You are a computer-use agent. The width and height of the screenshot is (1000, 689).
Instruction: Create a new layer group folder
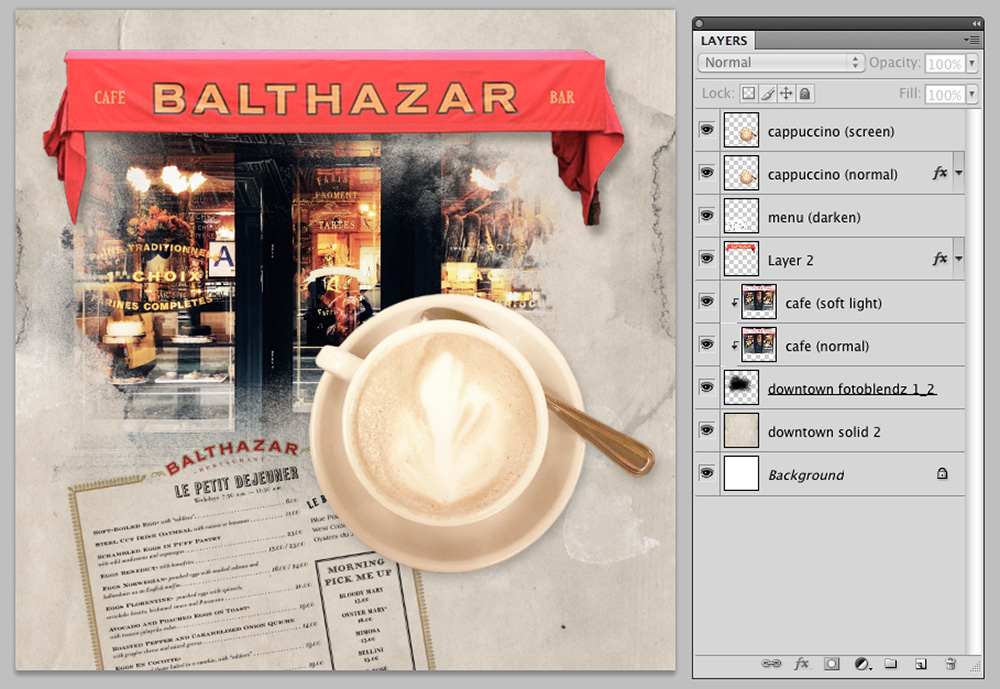(891, 664)
